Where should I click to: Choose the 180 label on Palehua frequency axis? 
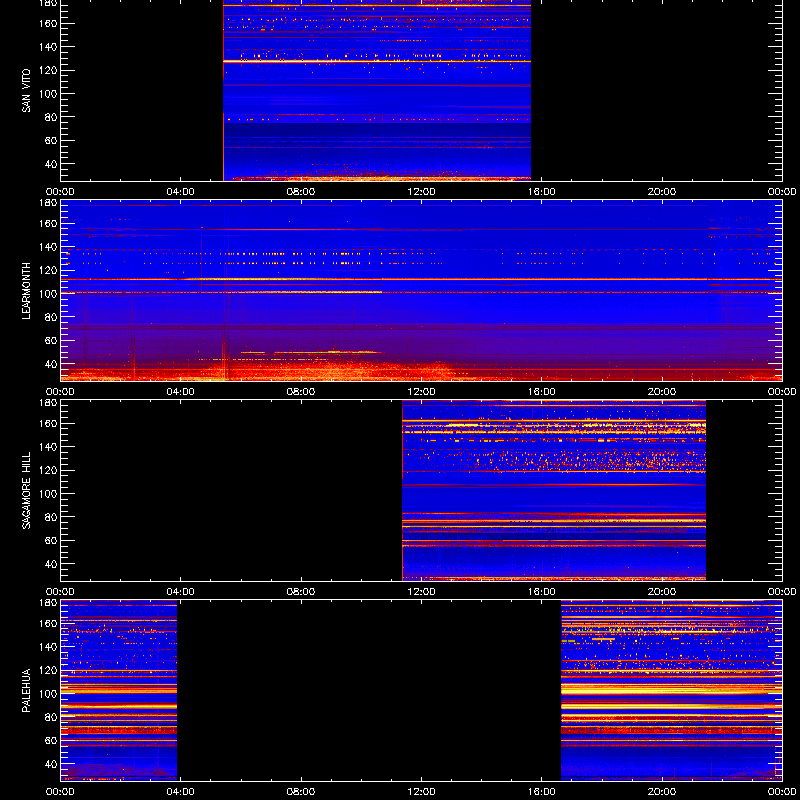pos(48,603)
